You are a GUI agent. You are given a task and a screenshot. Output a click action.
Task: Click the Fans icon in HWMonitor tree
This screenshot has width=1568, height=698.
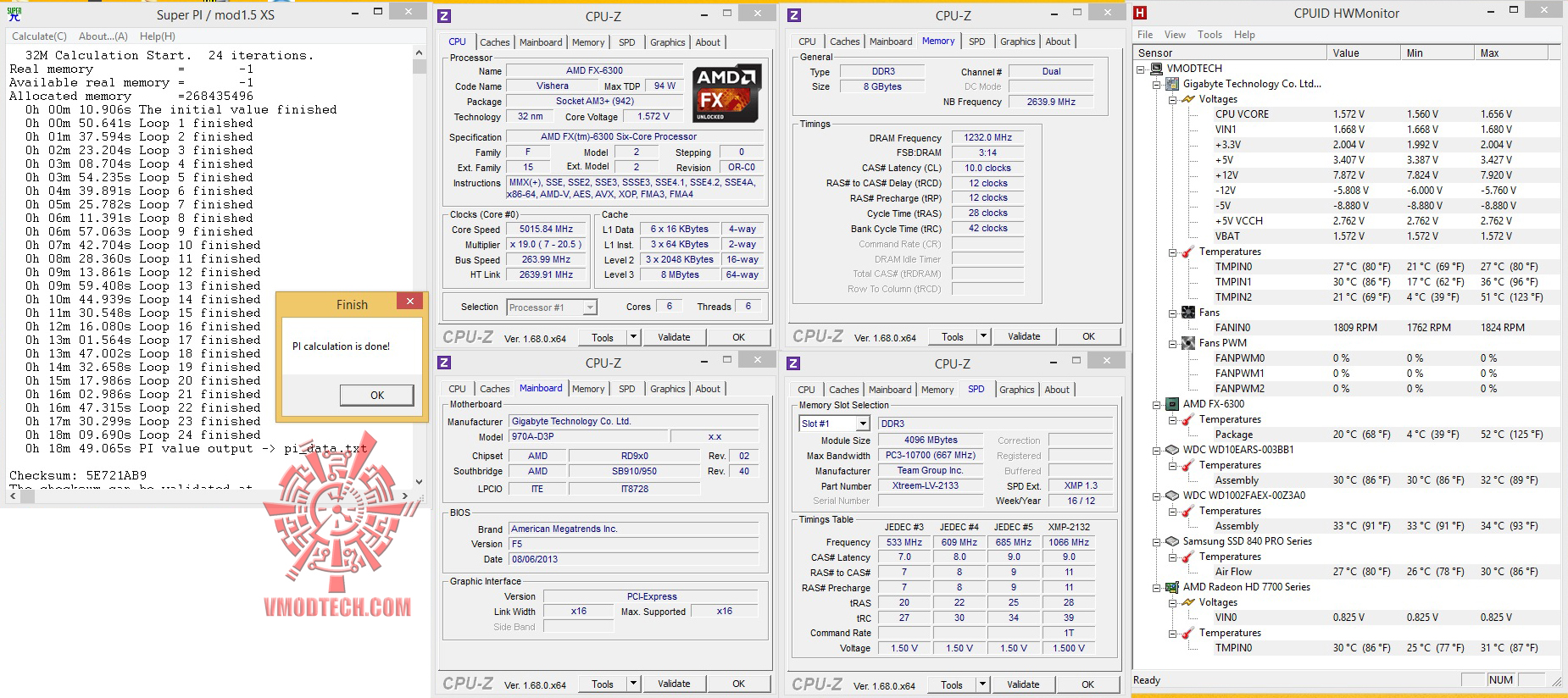1188,313
